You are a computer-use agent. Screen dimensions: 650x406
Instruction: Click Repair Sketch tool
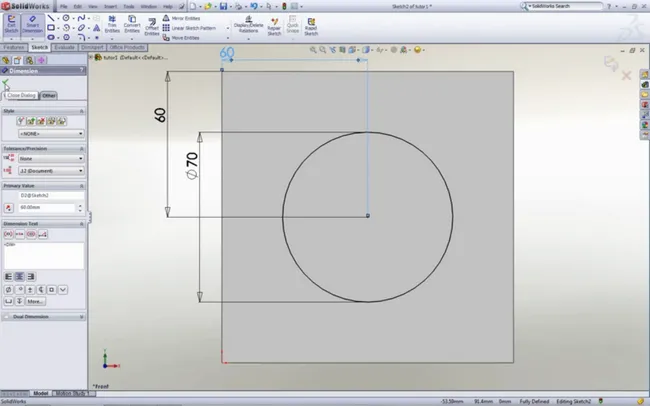pyautogui.click(x=274, y=27)
